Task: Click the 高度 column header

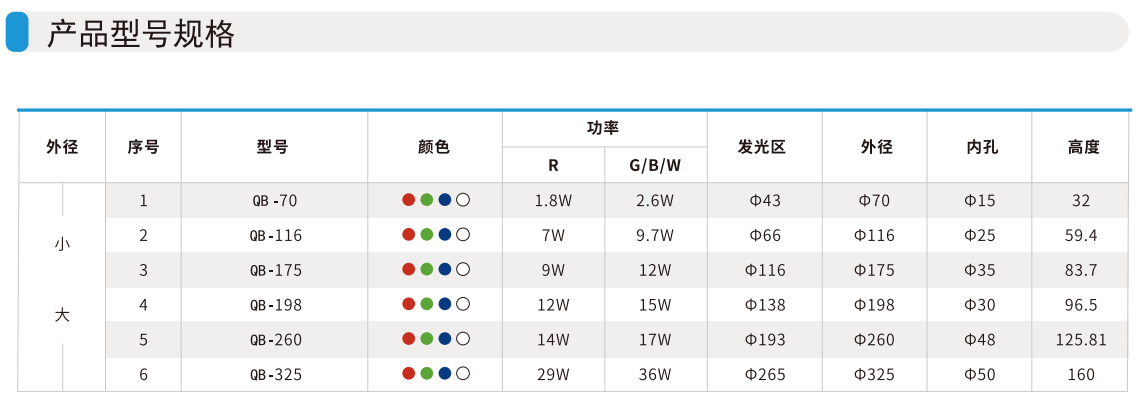Action: tap(1083, 147)
